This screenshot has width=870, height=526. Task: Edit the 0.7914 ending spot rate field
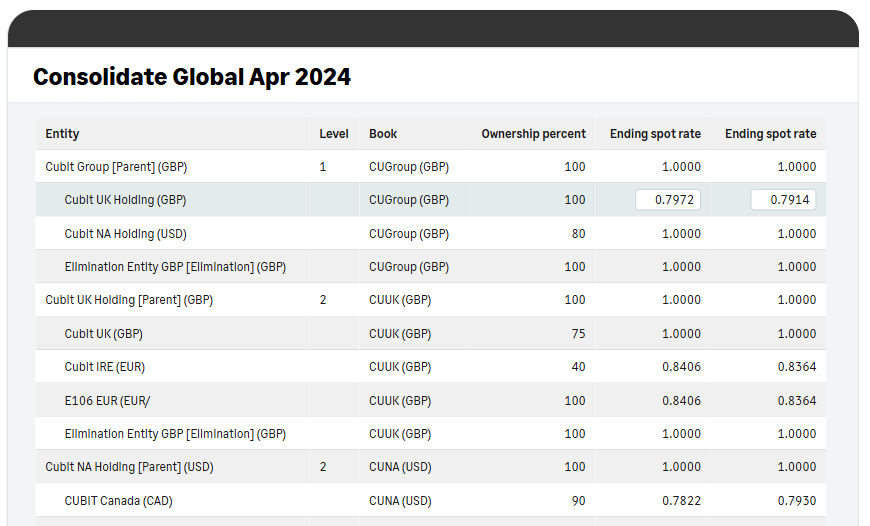pos(783,200)
